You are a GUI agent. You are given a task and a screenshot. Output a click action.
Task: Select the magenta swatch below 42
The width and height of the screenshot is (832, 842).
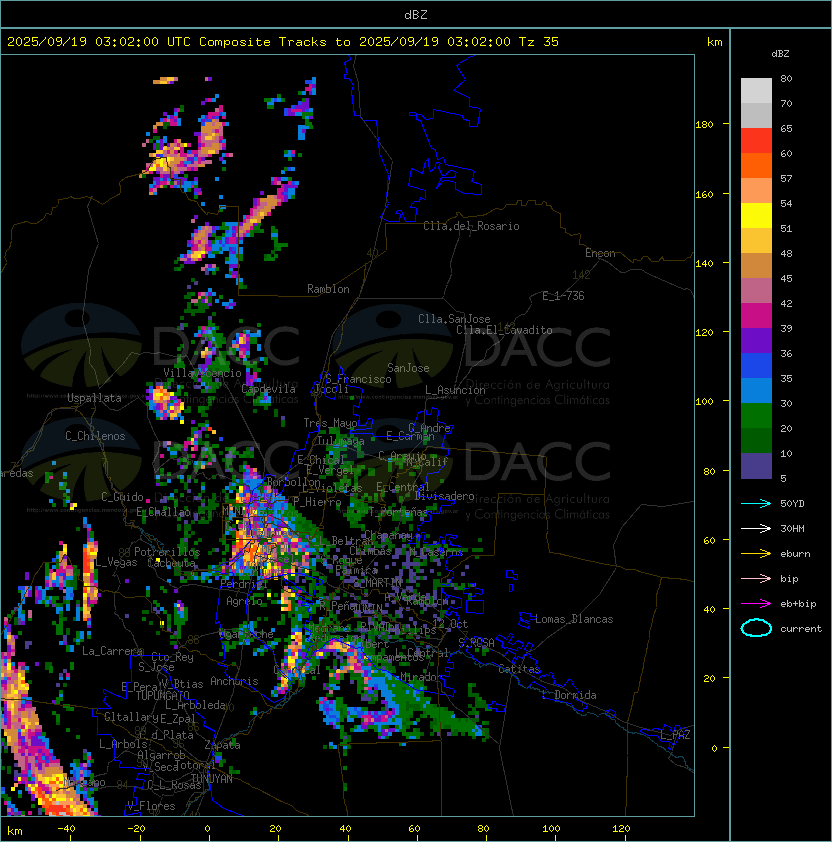tap(756, 316)
